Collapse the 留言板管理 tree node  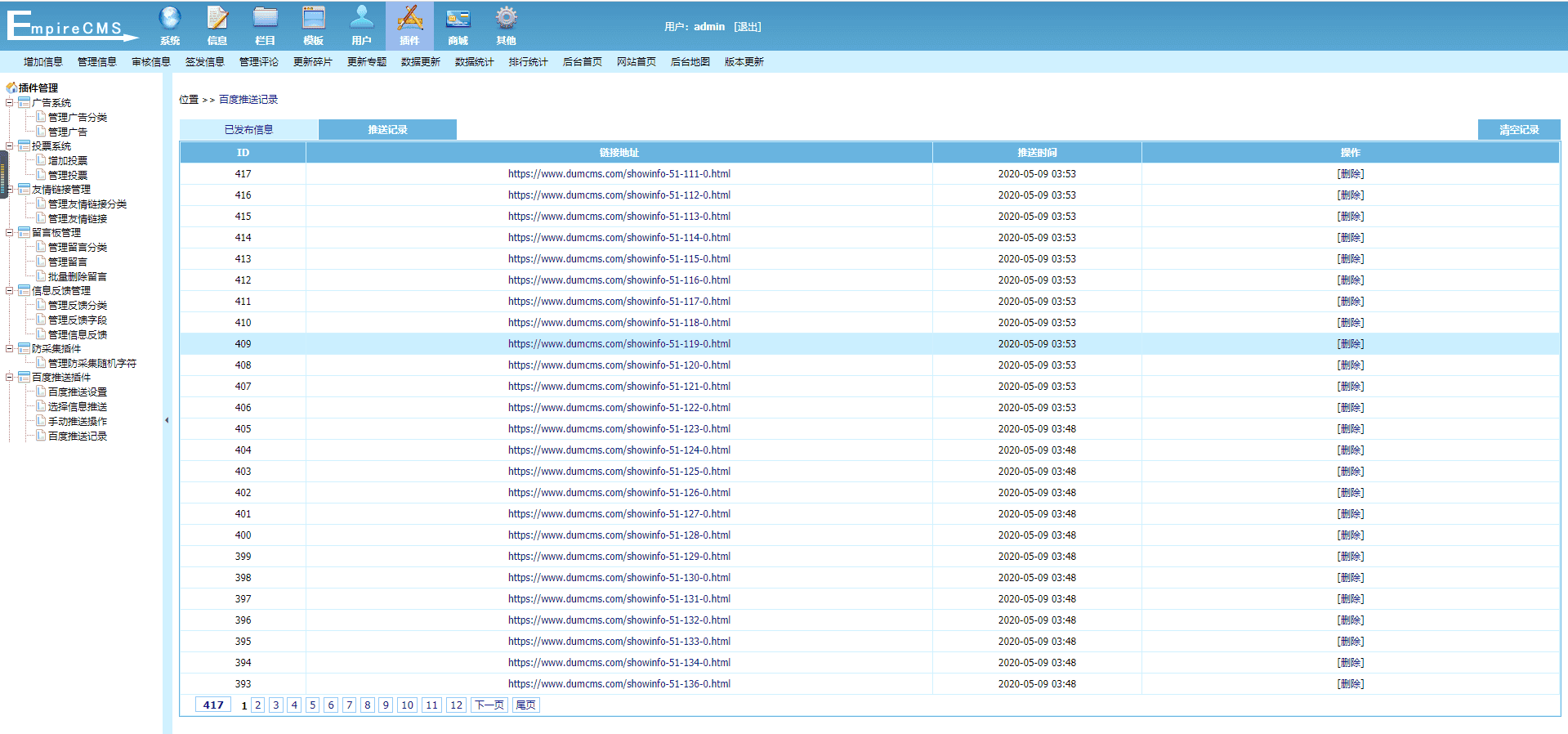pyautogui.click(x=10, y=232)
